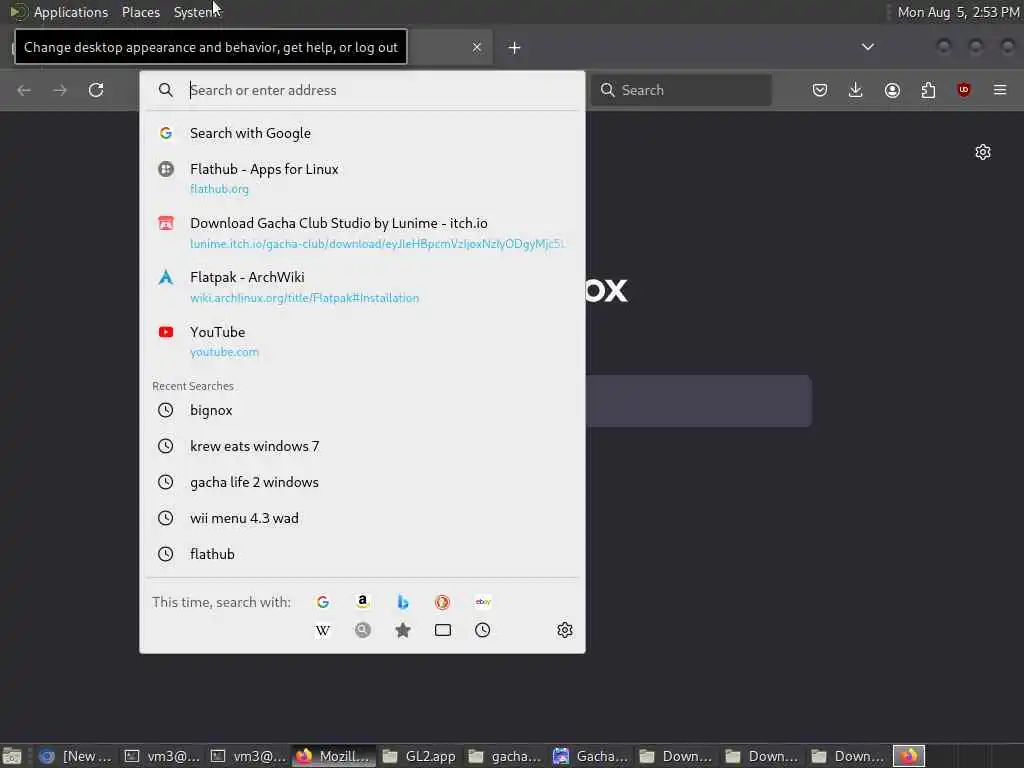This screenshot has width=1024, height=768.
Task: Open the Places menu
Action: coord(140,12)
